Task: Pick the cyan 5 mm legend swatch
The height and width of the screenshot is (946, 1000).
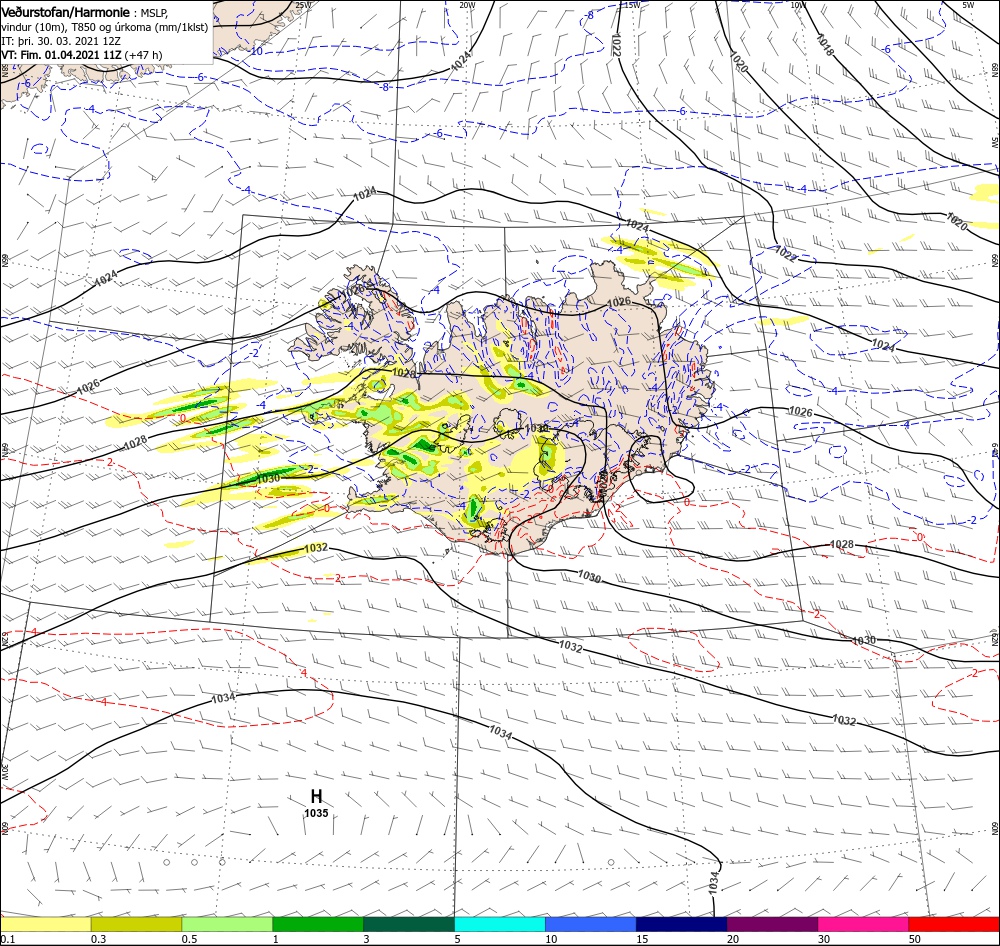Action: tap(500, 924)
